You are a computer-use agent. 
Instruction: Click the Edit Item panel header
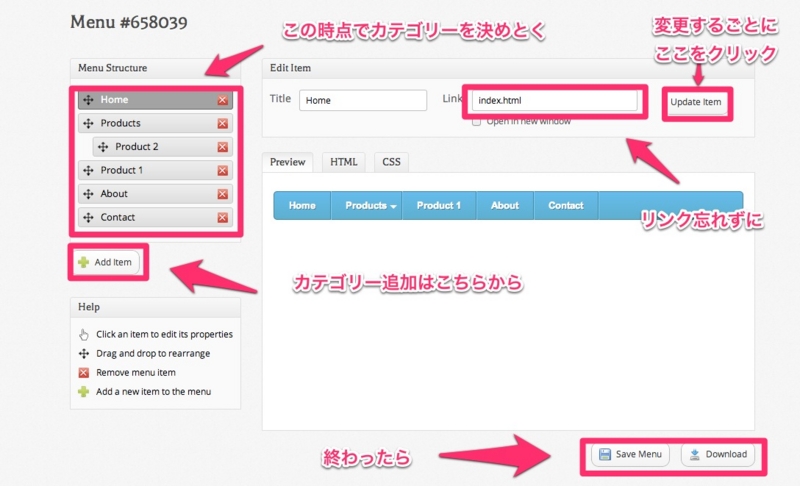tap(508, 68)
